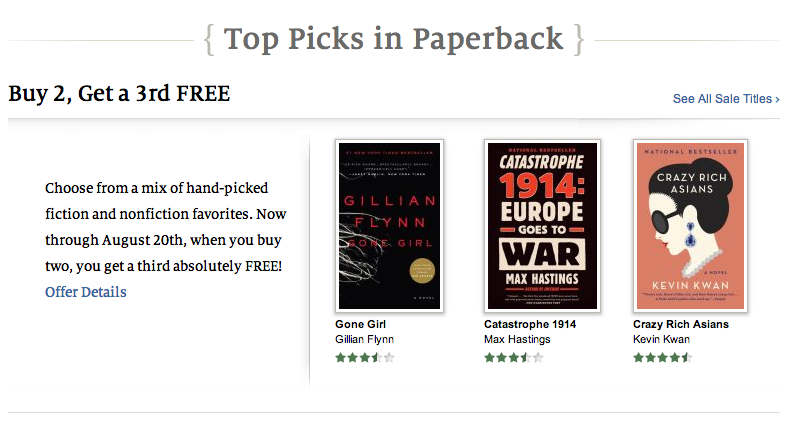Open the Gone Girl title link
The image size is (791, 440).
coord(361,325)
